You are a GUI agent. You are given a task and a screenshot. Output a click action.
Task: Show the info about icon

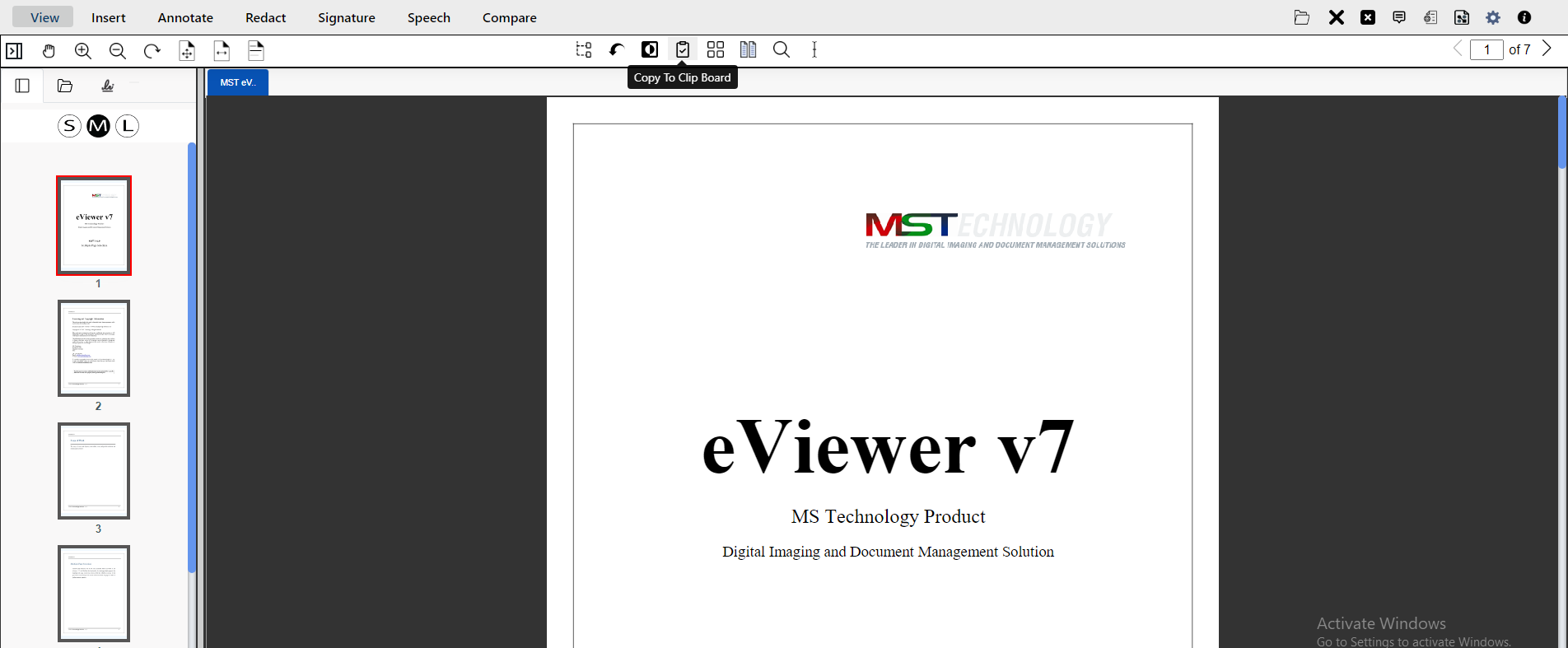pyautogui.click(x=1524, y=17)
